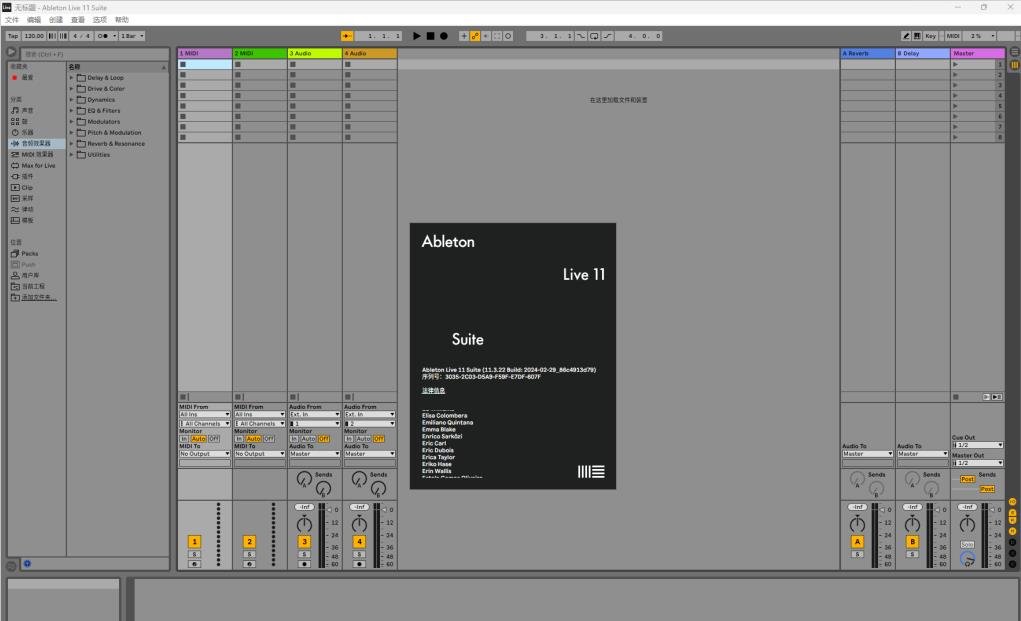
Task: Click track 3 volume fader handle
Action: click(x=328, y=510)
